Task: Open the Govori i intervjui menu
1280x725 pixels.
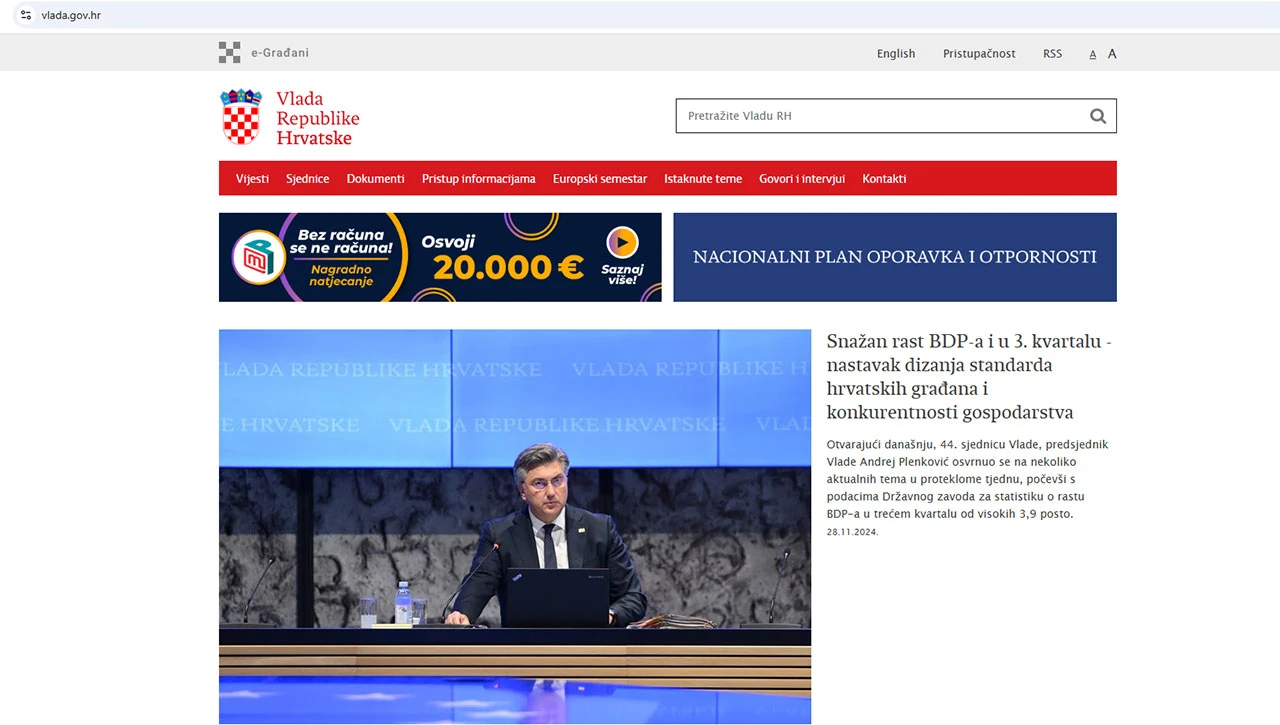Action: point(802,179)
